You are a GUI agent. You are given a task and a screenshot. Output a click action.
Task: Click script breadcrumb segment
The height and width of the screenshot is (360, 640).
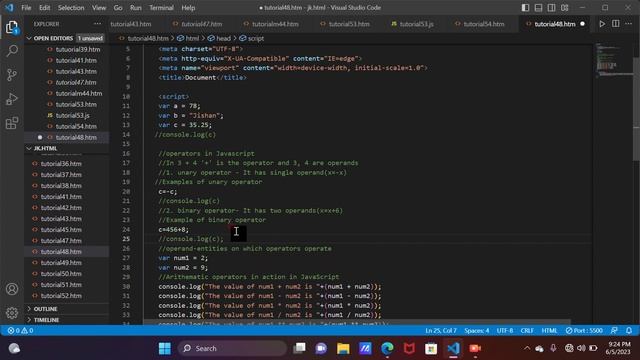(252, 38)
